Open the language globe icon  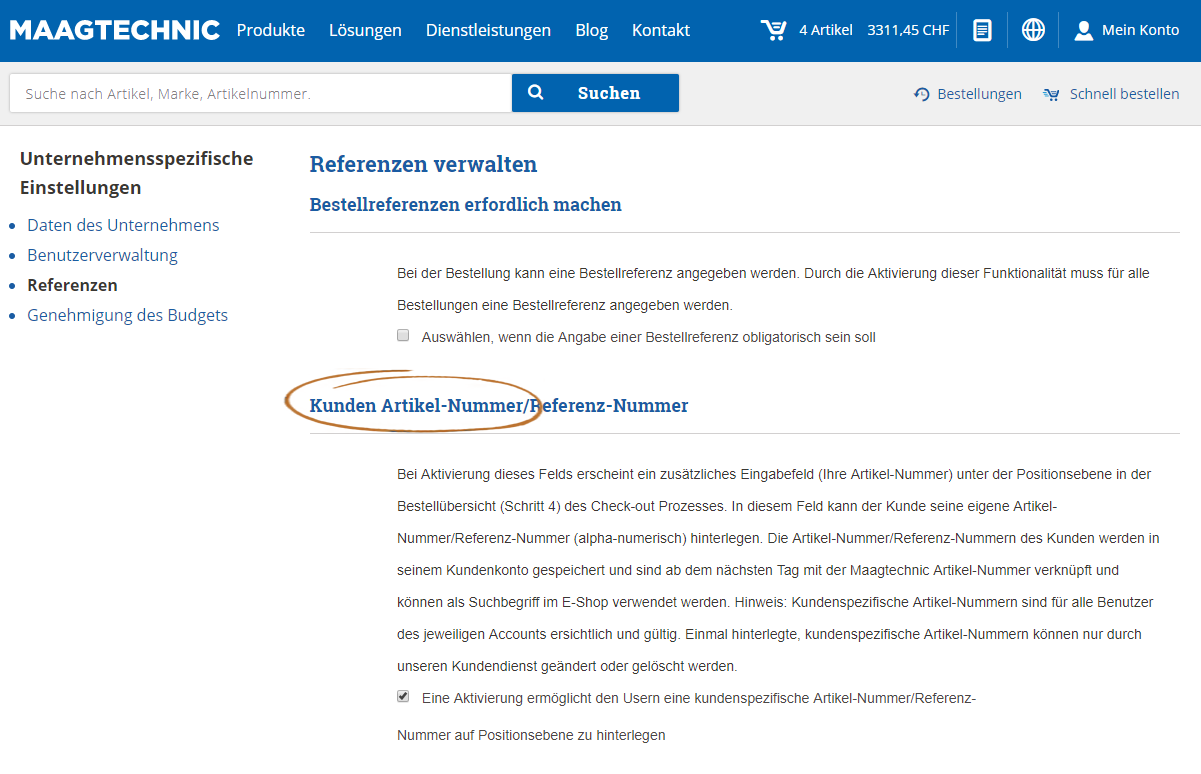(1033, 30)
